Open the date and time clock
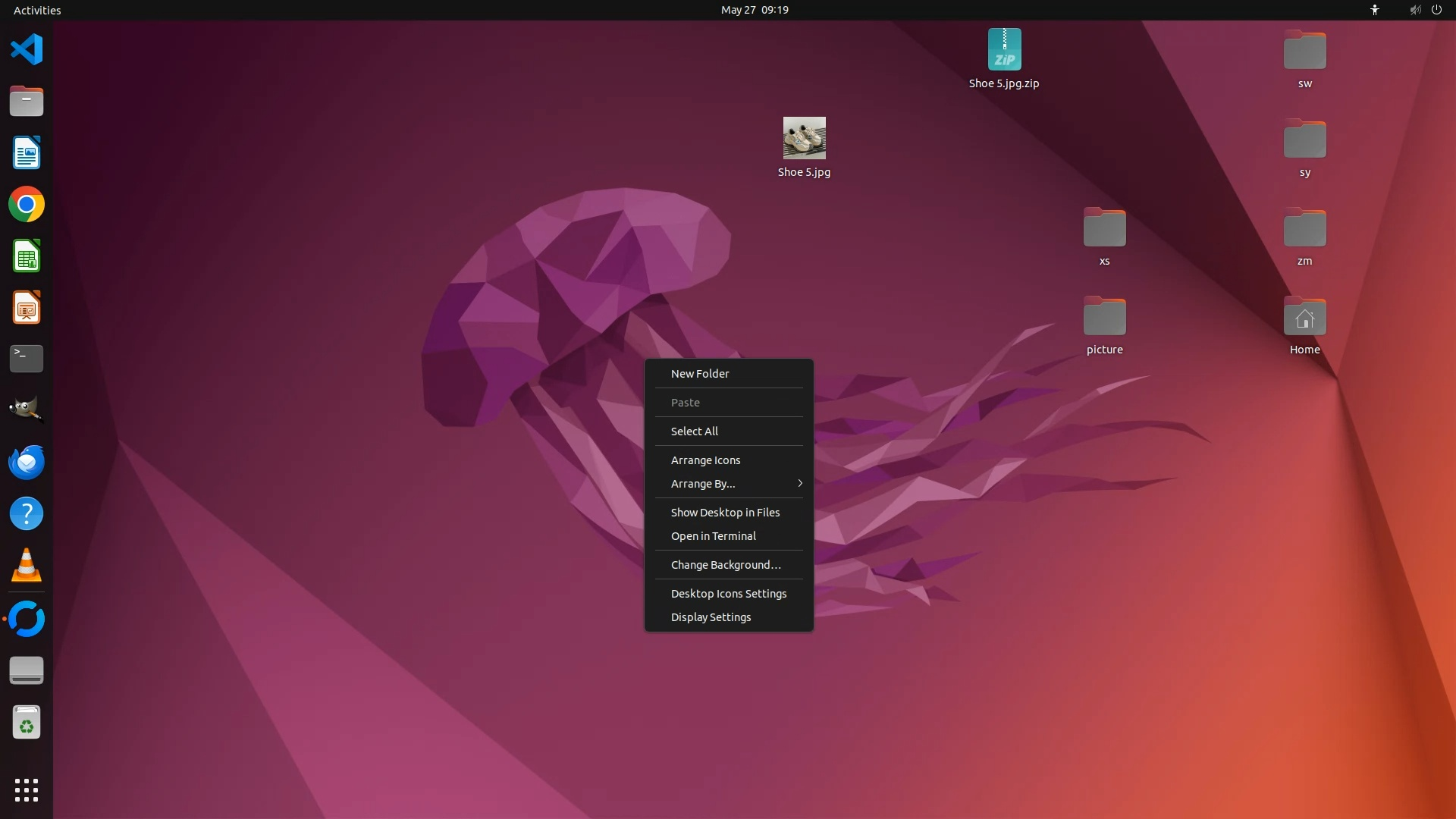 [x=754, y=10]
